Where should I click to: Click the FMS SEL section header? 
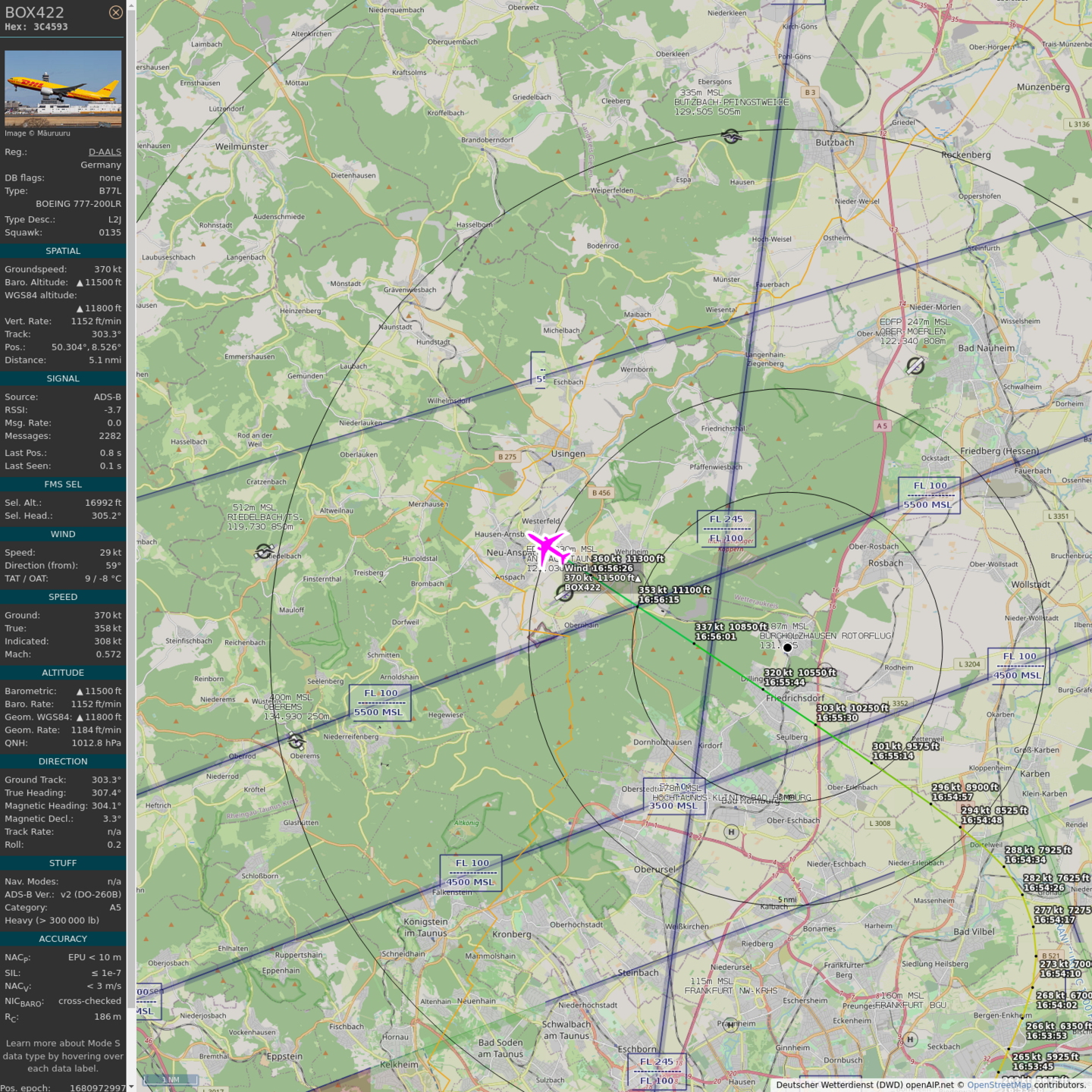pyautogui.click(x=63, y=485)
